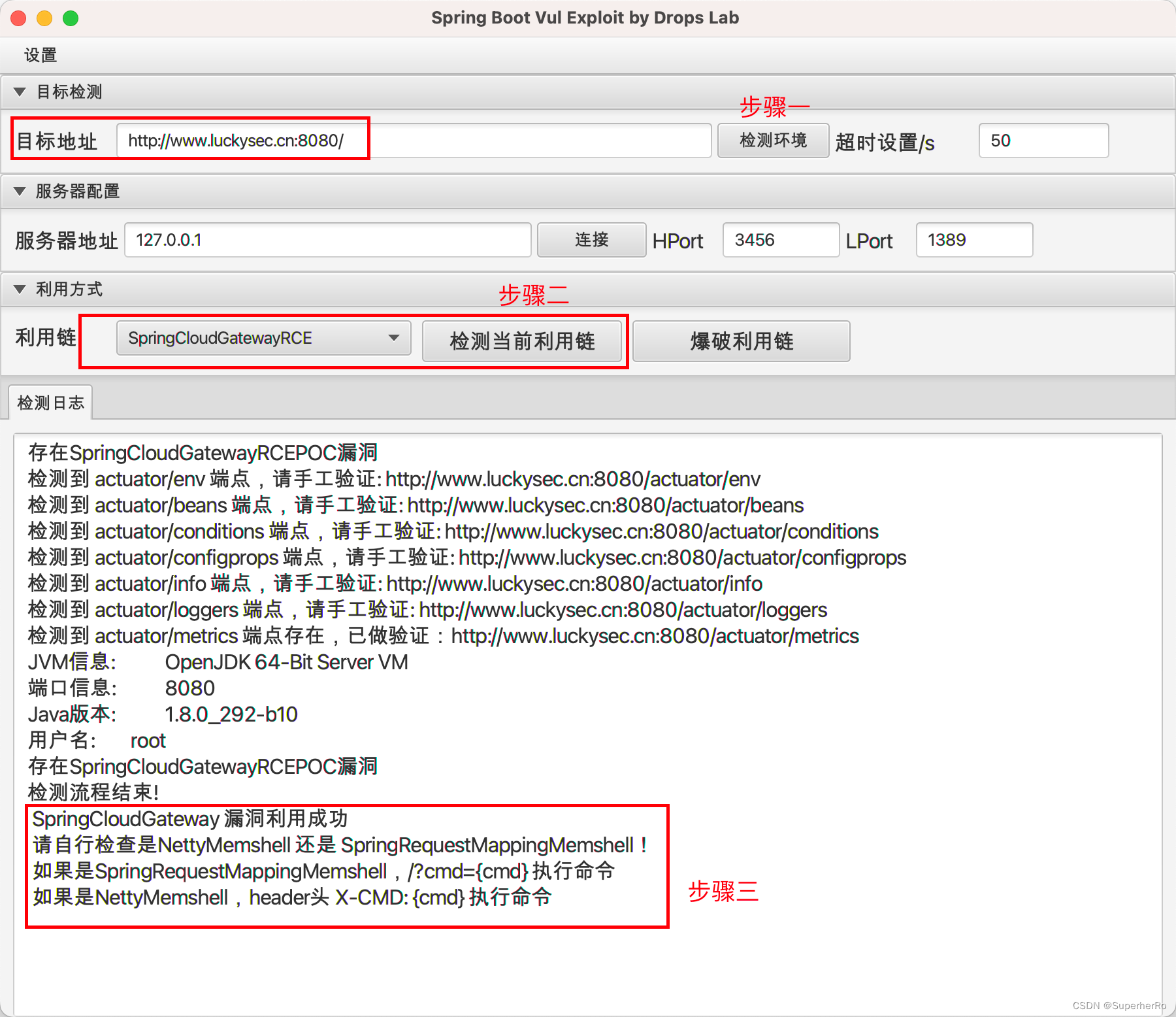Open the 设置 menu
The width and height of the screenshot is (1176, 1017).
(41, 55)
